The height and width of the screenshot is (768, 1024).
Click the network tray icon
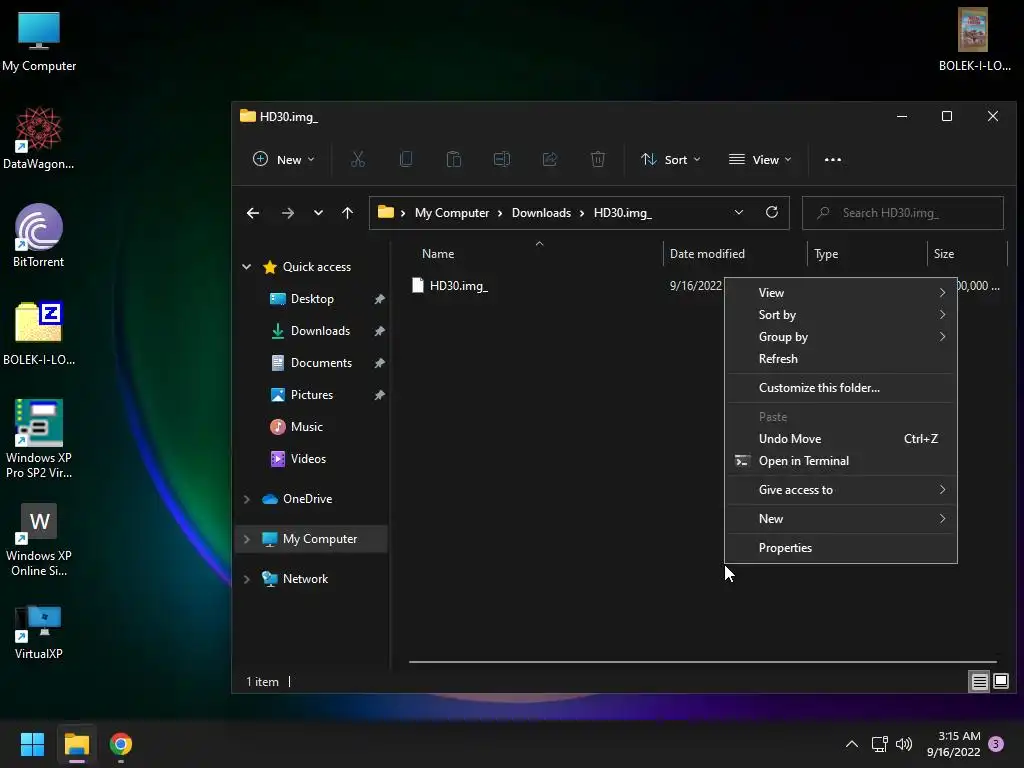point(879,744)
